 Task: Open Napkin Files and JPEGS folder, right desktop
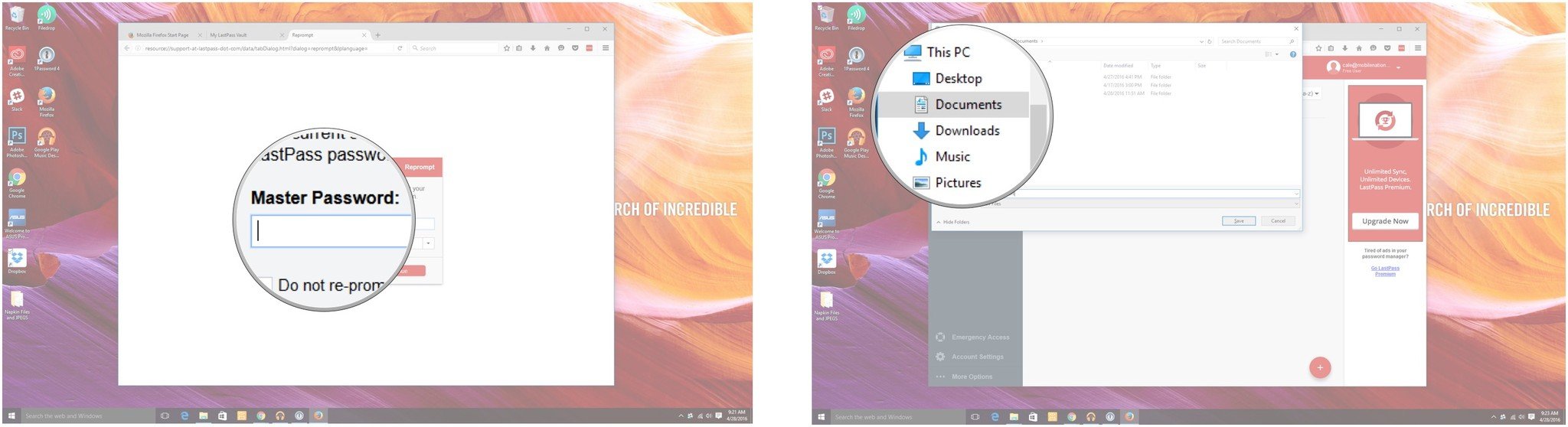coord(827,305)
